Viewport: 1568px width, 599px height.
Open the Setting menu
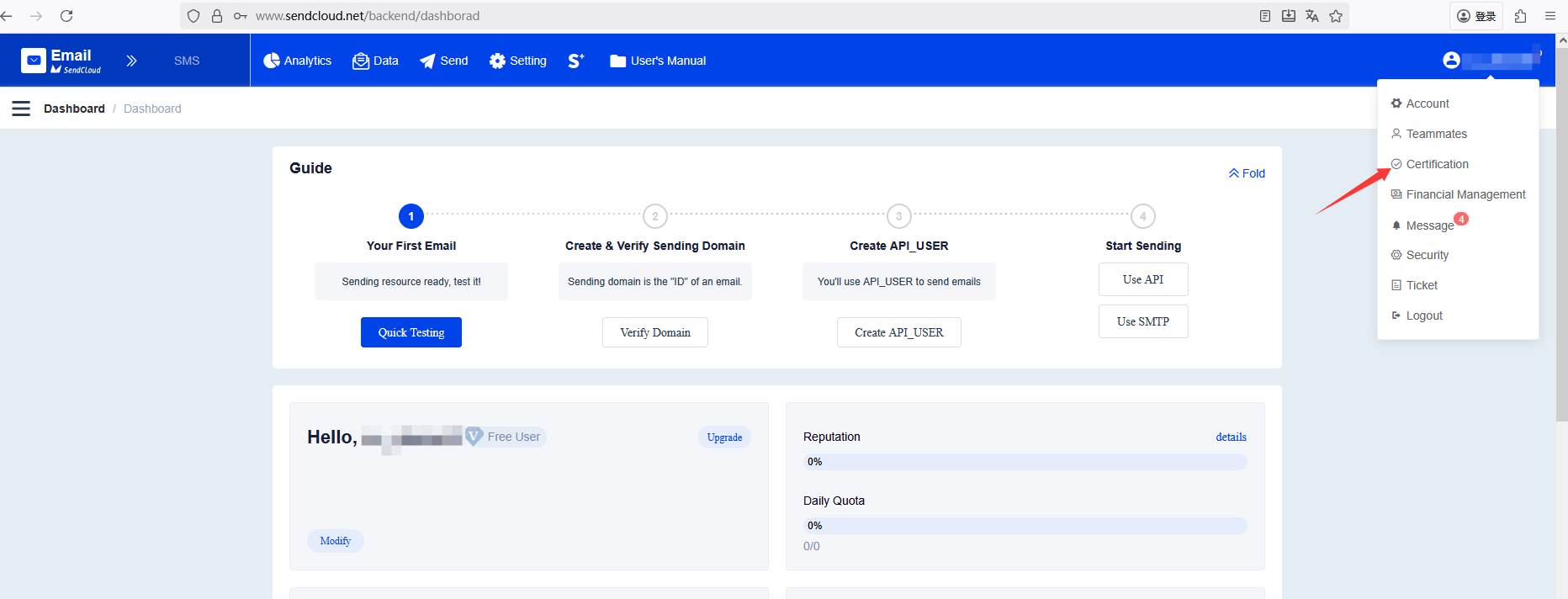pyautogui.click(x=518, y=61)
